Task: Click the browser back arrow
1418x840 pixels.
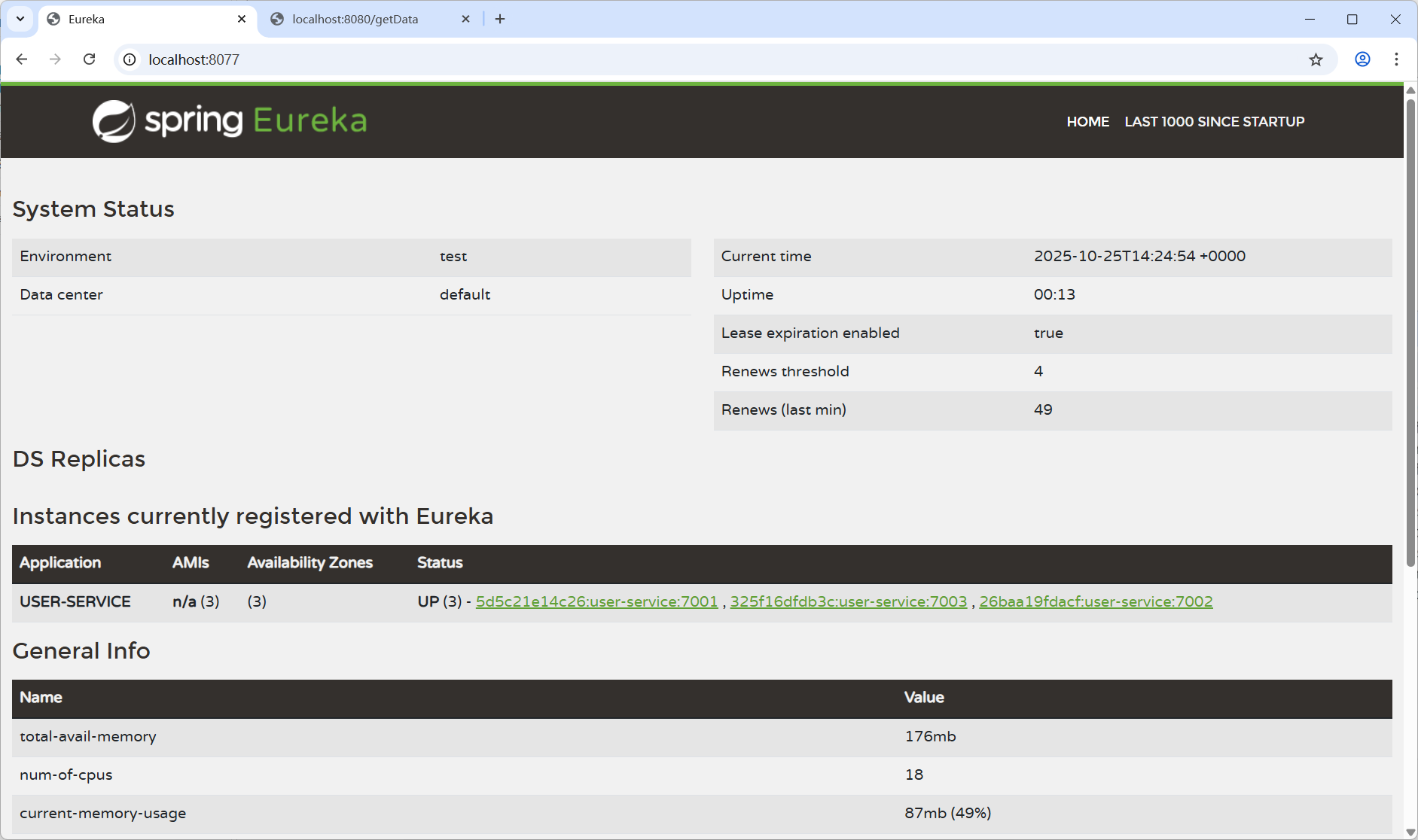Action: 22,59
